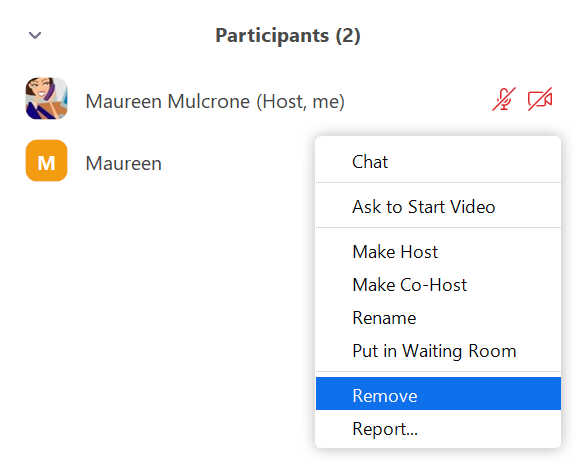Choose Make Co-Host option
Image resolution: width=575 pixels, height=468 pixels.
[438, 285]
